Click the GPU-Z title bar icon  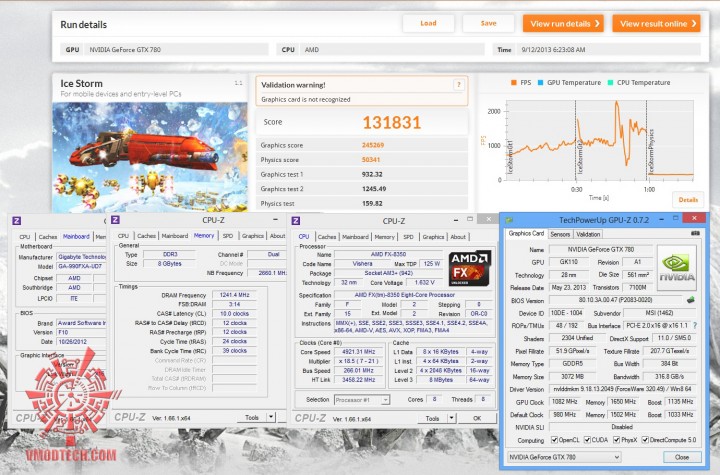(x=509, y=220)
